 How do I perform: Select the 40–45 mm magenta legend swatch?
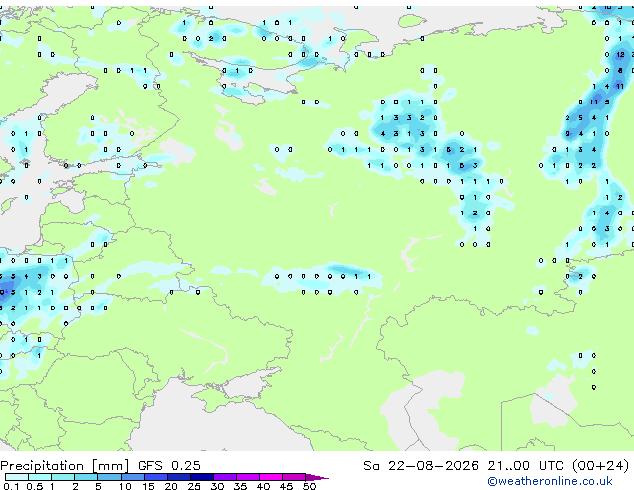tap(271, 477)
